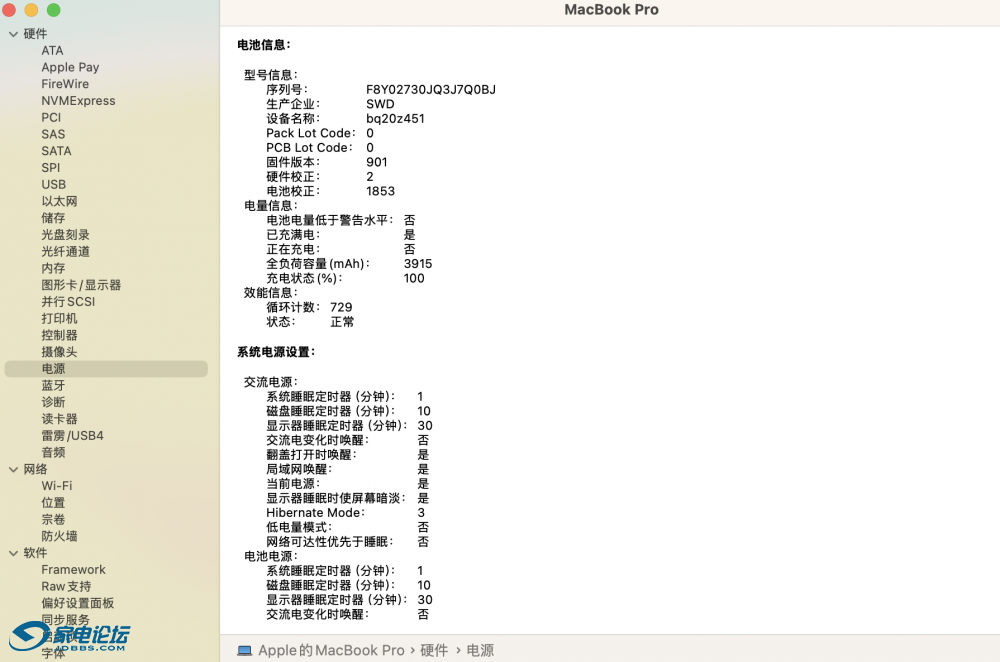Select 偏好设置面板 in sidebar
This screenshot has height=662, width=1000.
tap(77, 603)
